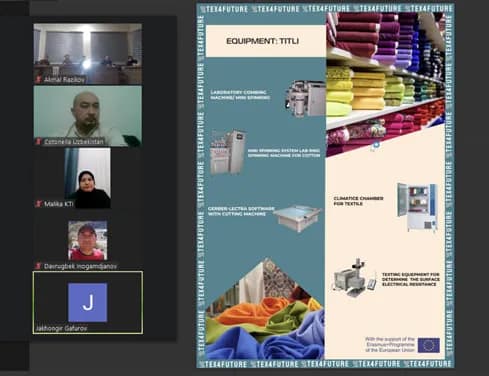
Task: Select Davrugbek Inogamdjanov's video tile
Action: [x=88, y=240]
